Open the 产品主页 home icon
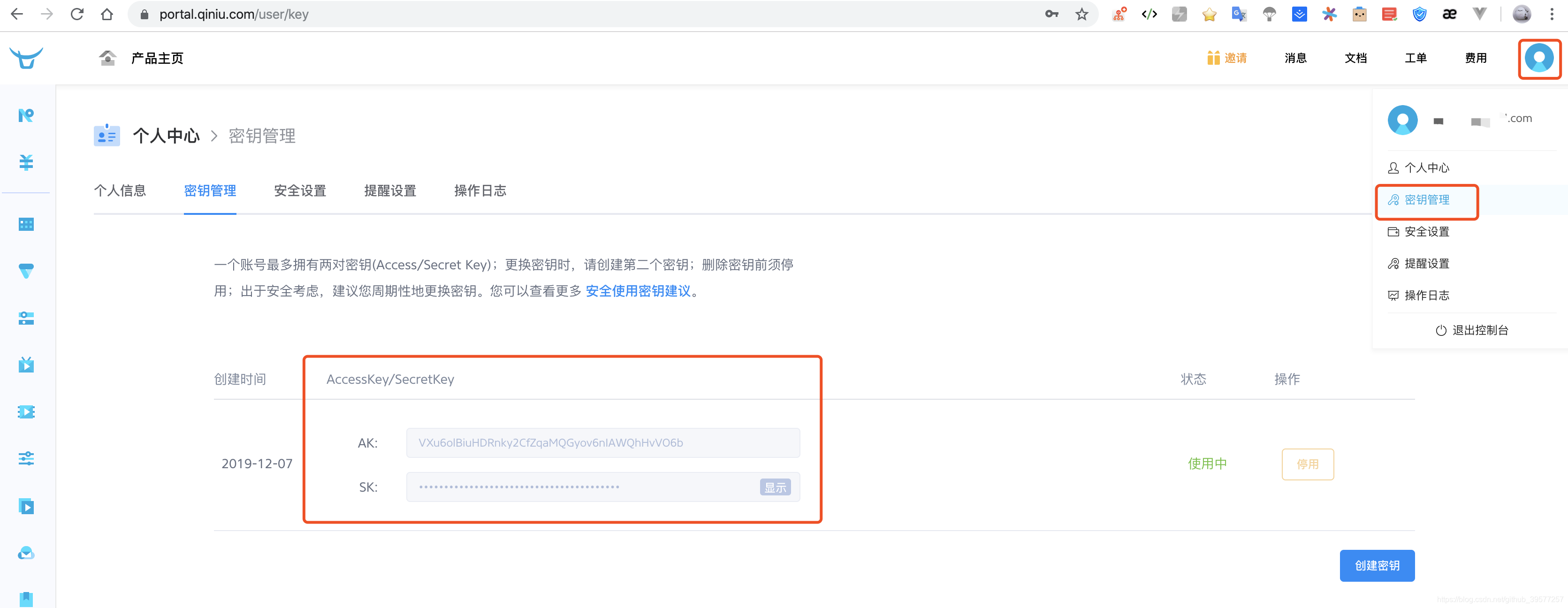The width and height of the screenshot is (1568, 608). (x=108, y=58)
